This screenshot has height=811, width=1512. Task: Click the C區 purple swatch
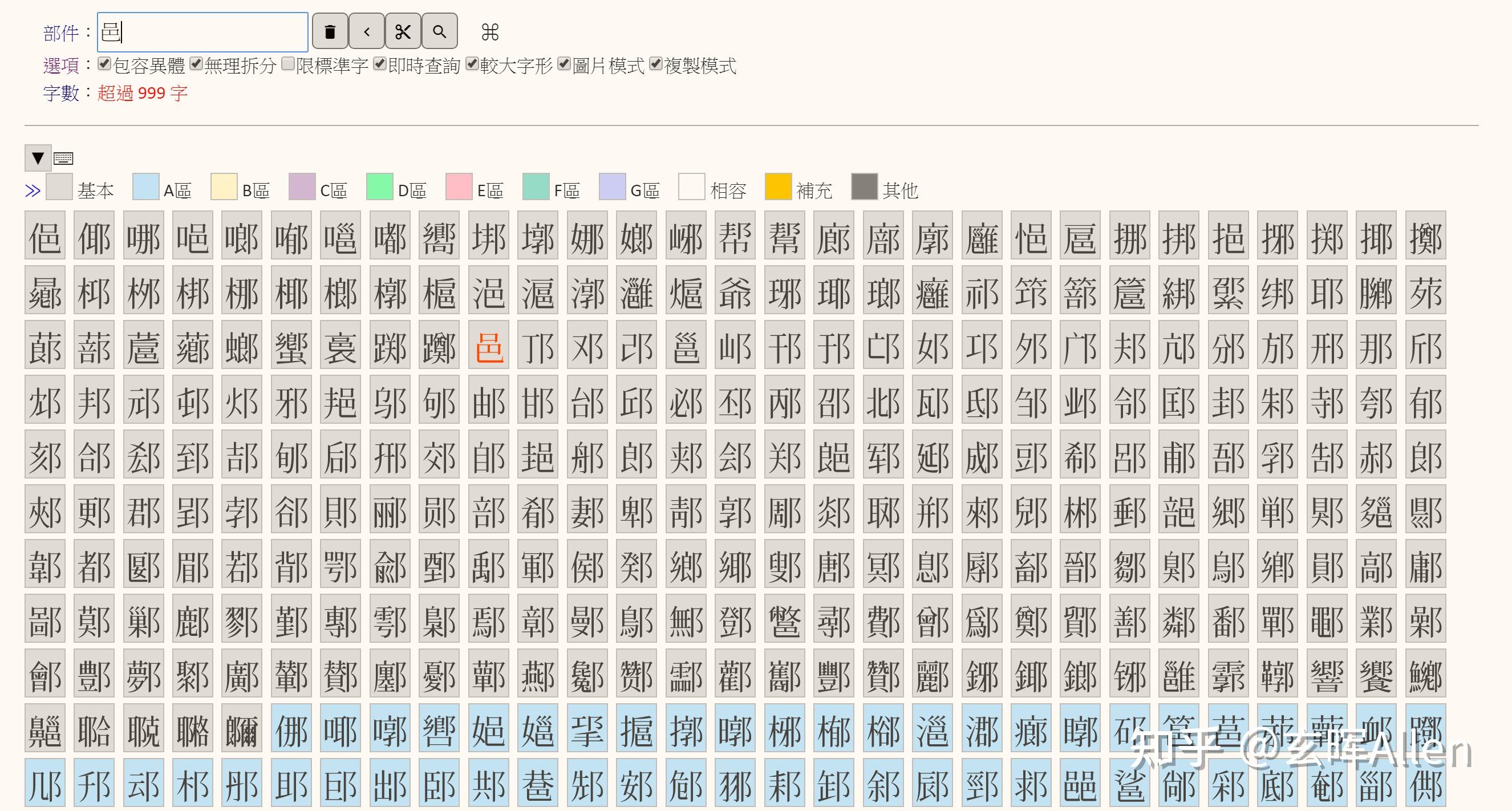(302, 186)
